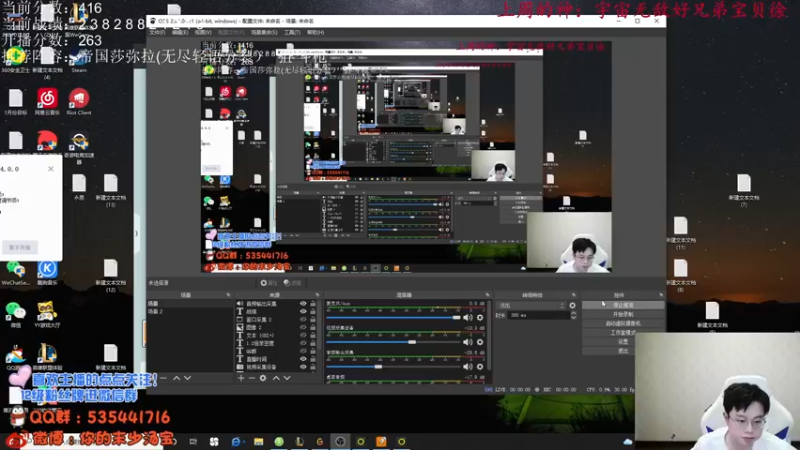
Task: Click OBS icon in taskbar
Action: [x=340, y=441]
